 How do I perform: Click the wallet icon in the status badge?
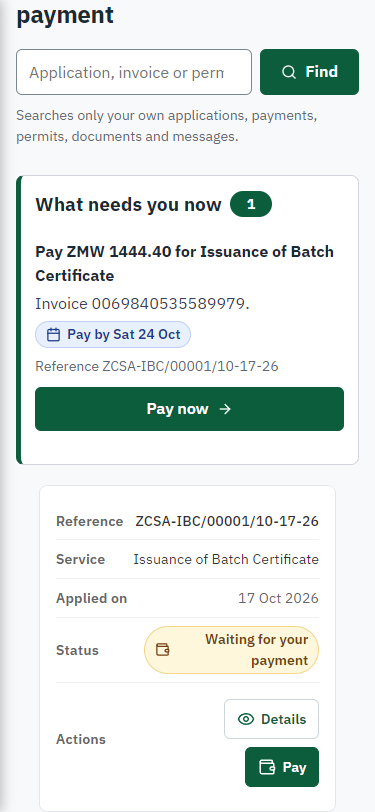tap(163, 650)
